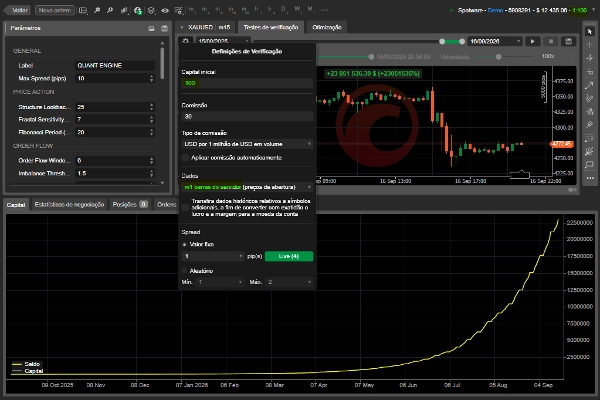600x400 pixels.
Task: Select the XAUUSD m15 tab
Action: pos(206,27)
